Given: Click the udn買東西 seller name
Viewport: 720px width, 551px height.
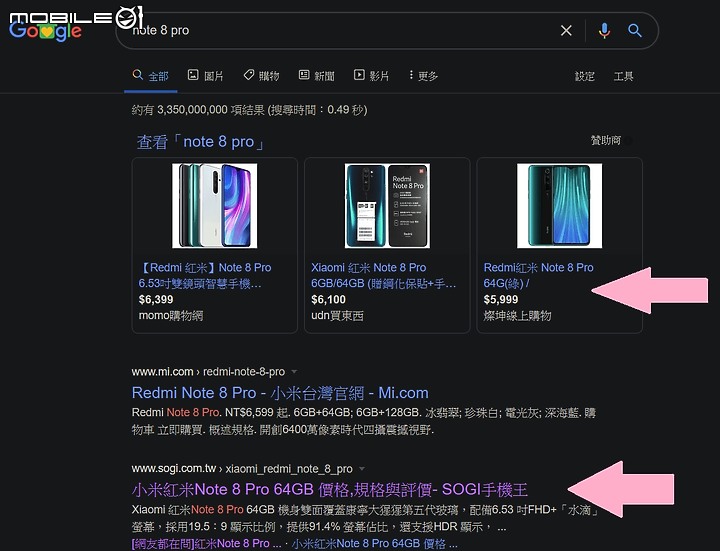Looking at the screenshot, I should [x=337, y=316].
